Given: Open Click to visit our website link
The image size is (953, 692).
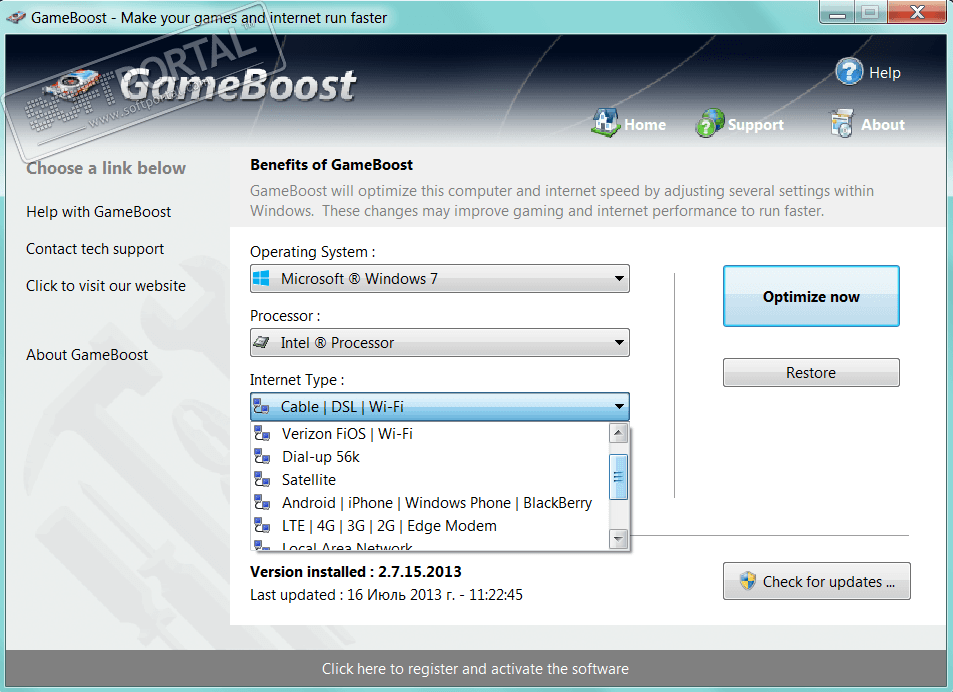Looking at the screenshot, I should point(106,286).
